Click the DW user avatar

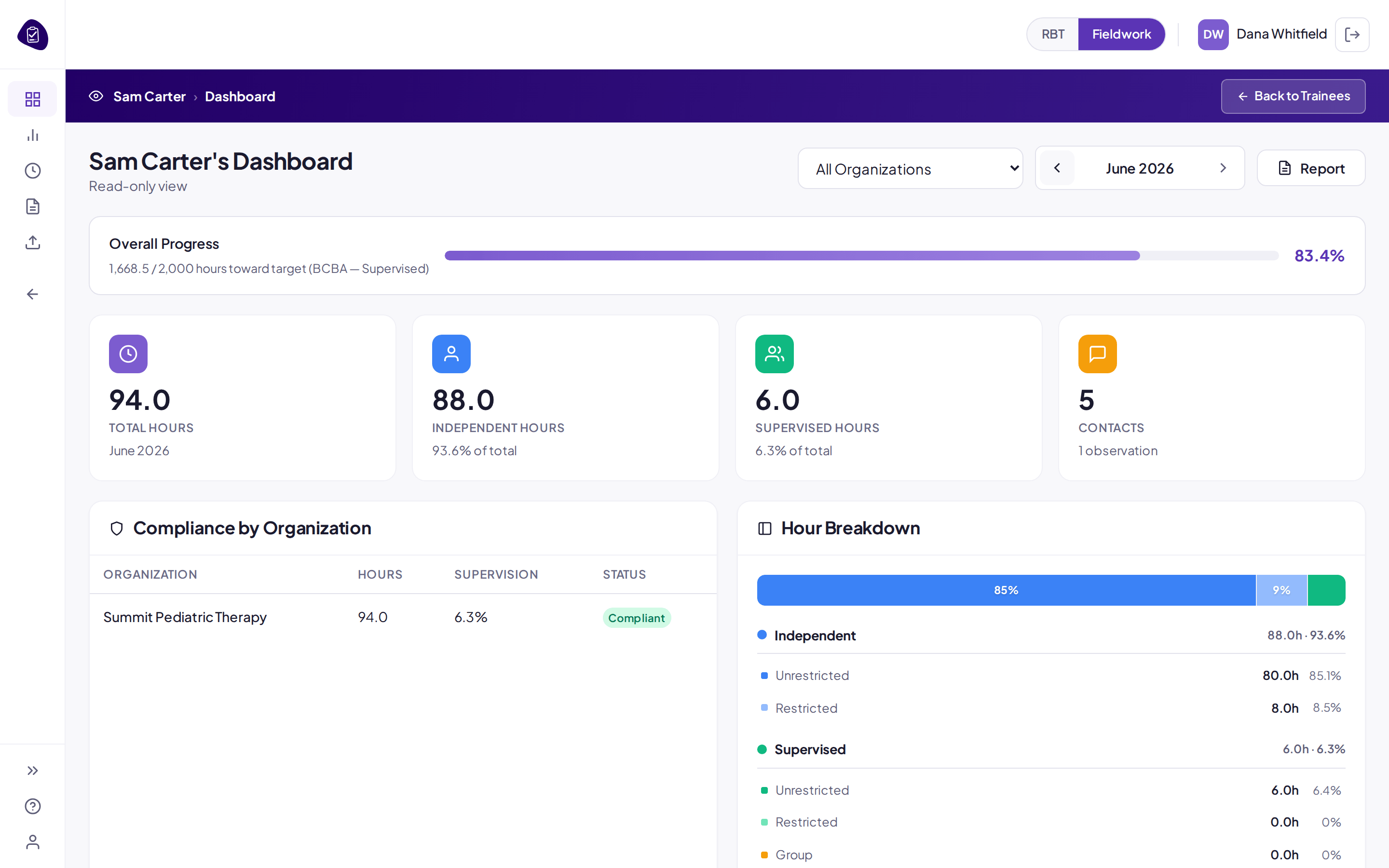1213,34
